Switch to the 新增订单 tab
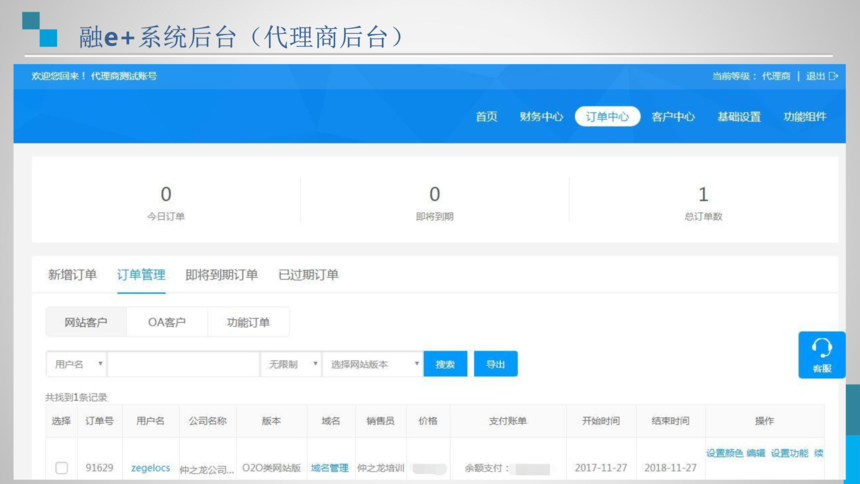Image resolution: width=860 pixels, height=484 pixels. [x=72, y=275]
